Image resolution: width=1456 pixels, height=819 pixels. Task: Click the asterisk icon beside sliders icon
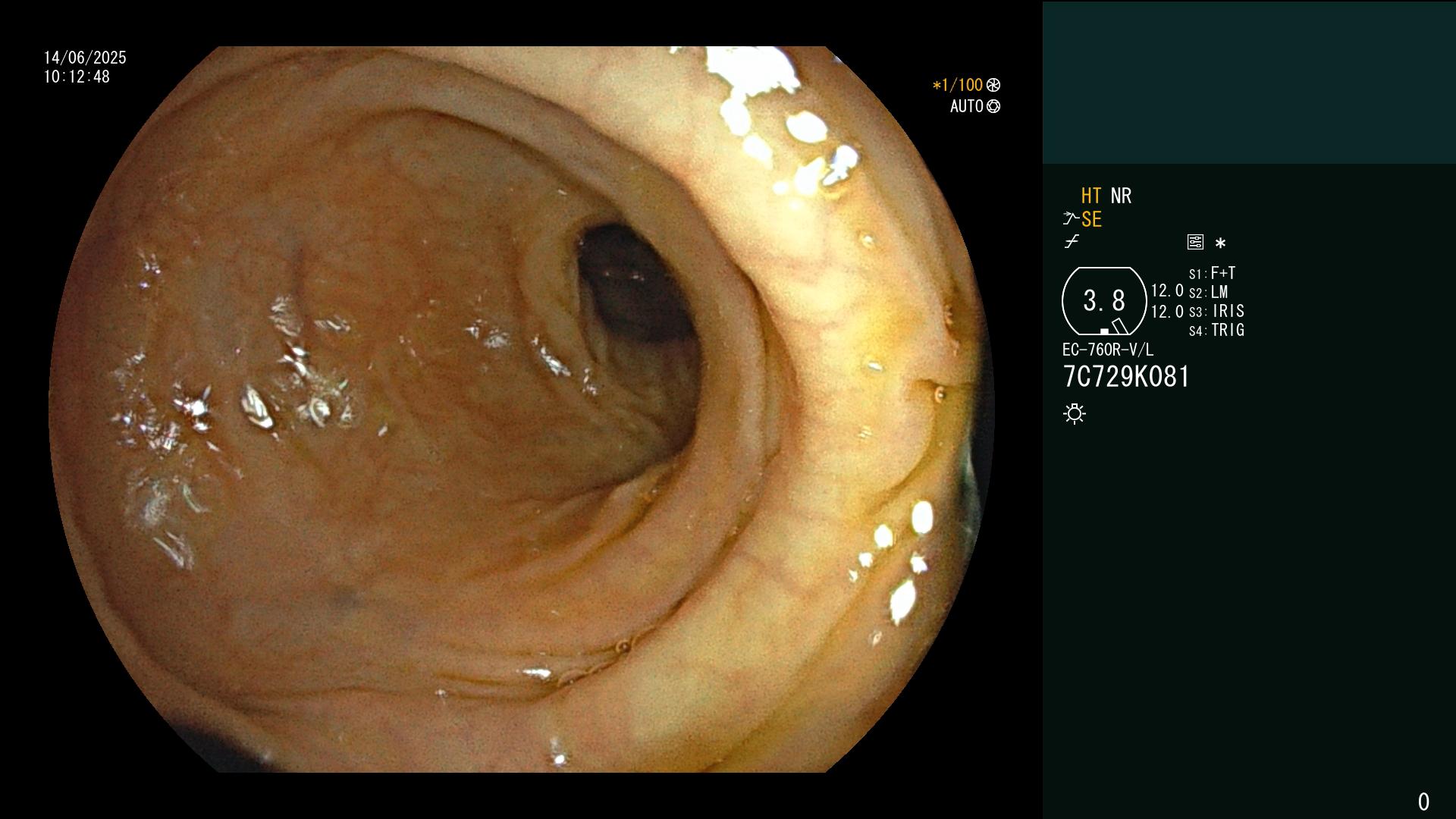pyautogui.click(x=1220, y=243)
